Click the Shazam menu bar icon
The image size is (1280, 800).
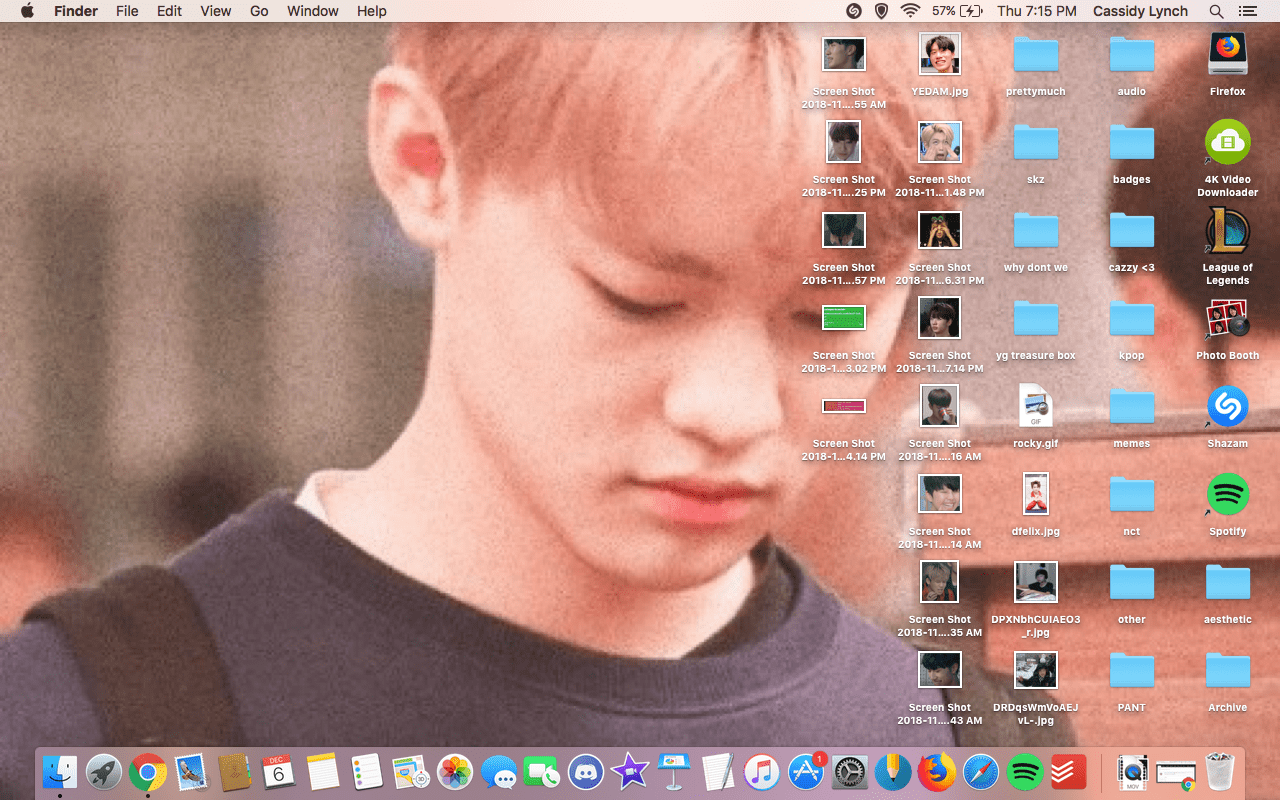pos(854,11)
